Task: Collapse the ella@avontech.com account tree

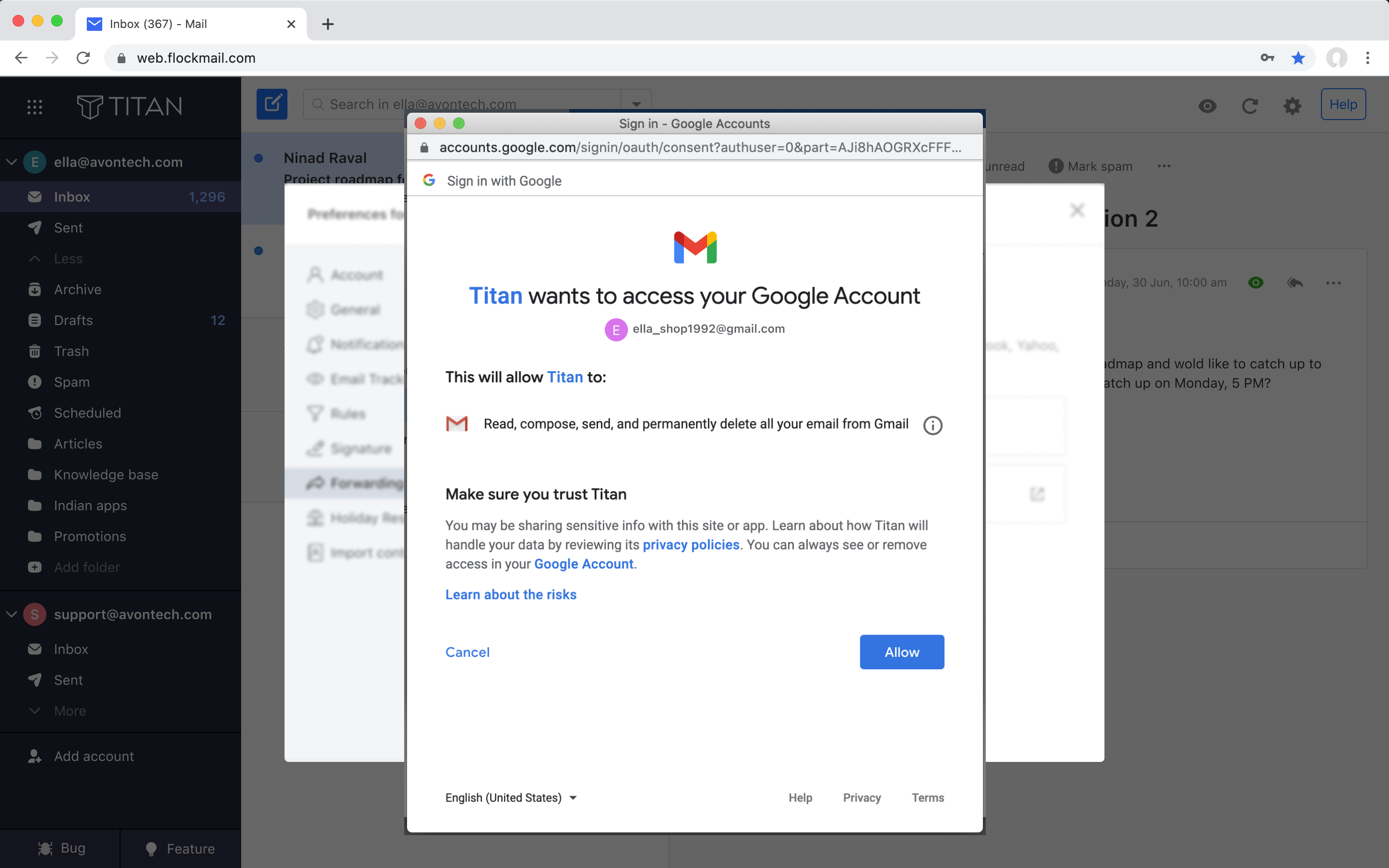Action: tap(12, 162)
